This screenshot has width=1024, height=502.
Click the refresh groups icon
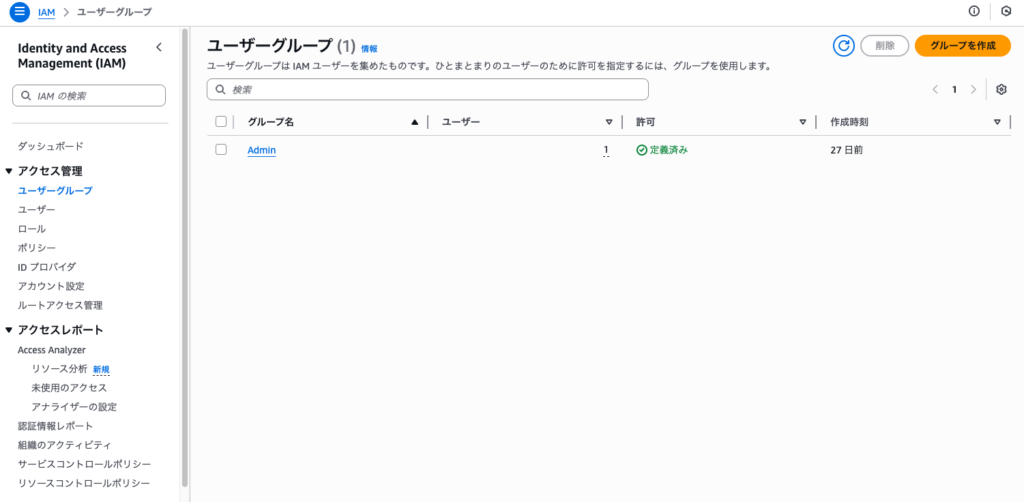coord(844,46)
